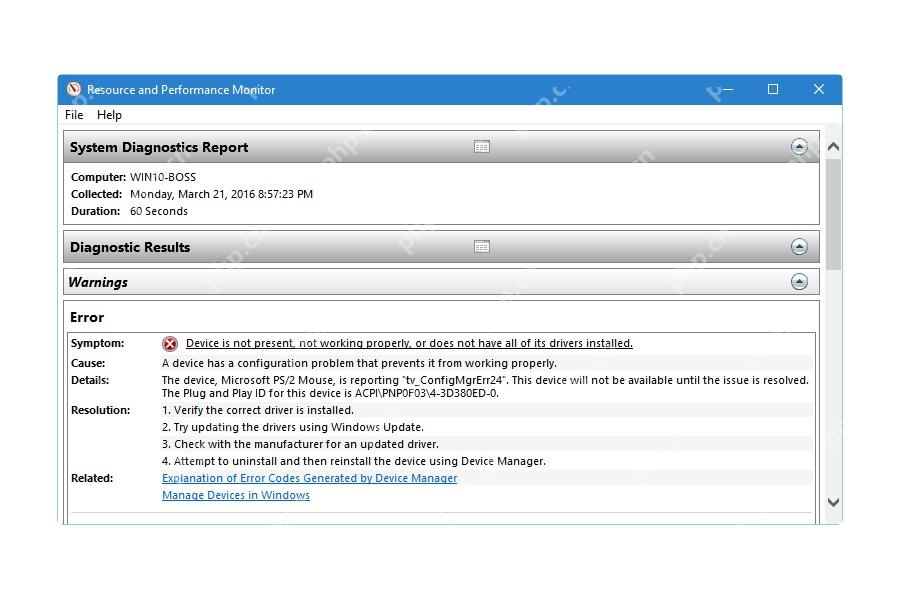Maximize the Resource and Performance Monitor window
900x600 pixels.
[773, 89]
